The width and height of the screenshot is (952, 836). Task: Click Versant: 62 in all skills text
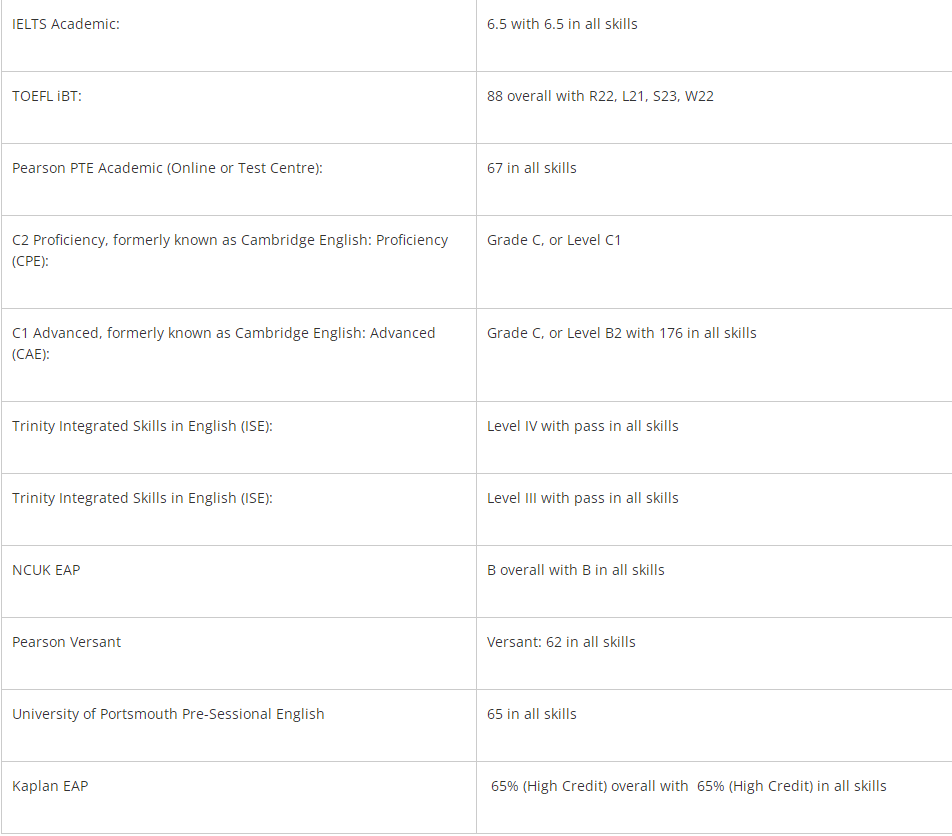561,642
